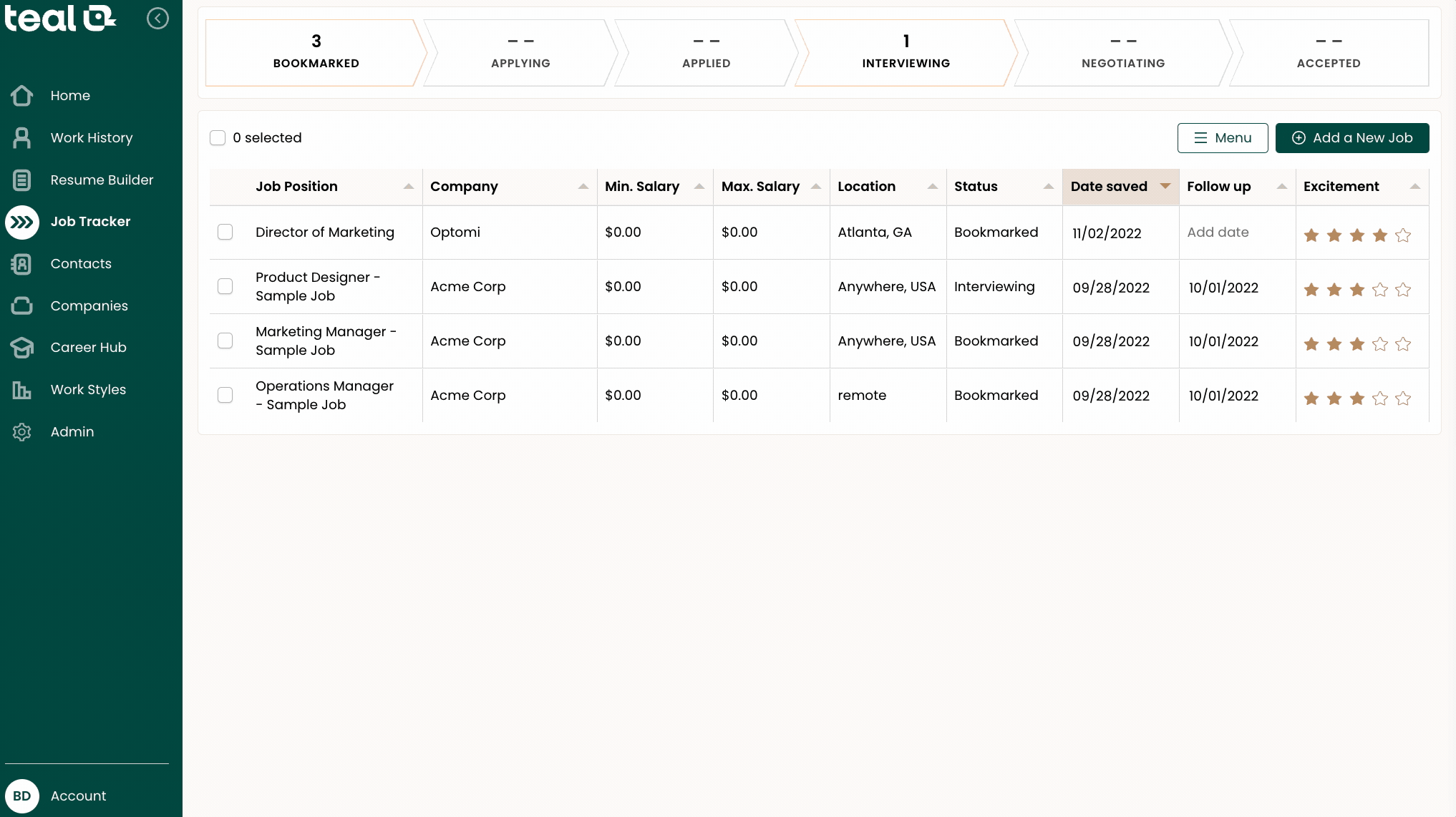This screenshot has width=1456, height=817.
Task: Tick the Product Designer row checkbox
Action: coord(225,286)
